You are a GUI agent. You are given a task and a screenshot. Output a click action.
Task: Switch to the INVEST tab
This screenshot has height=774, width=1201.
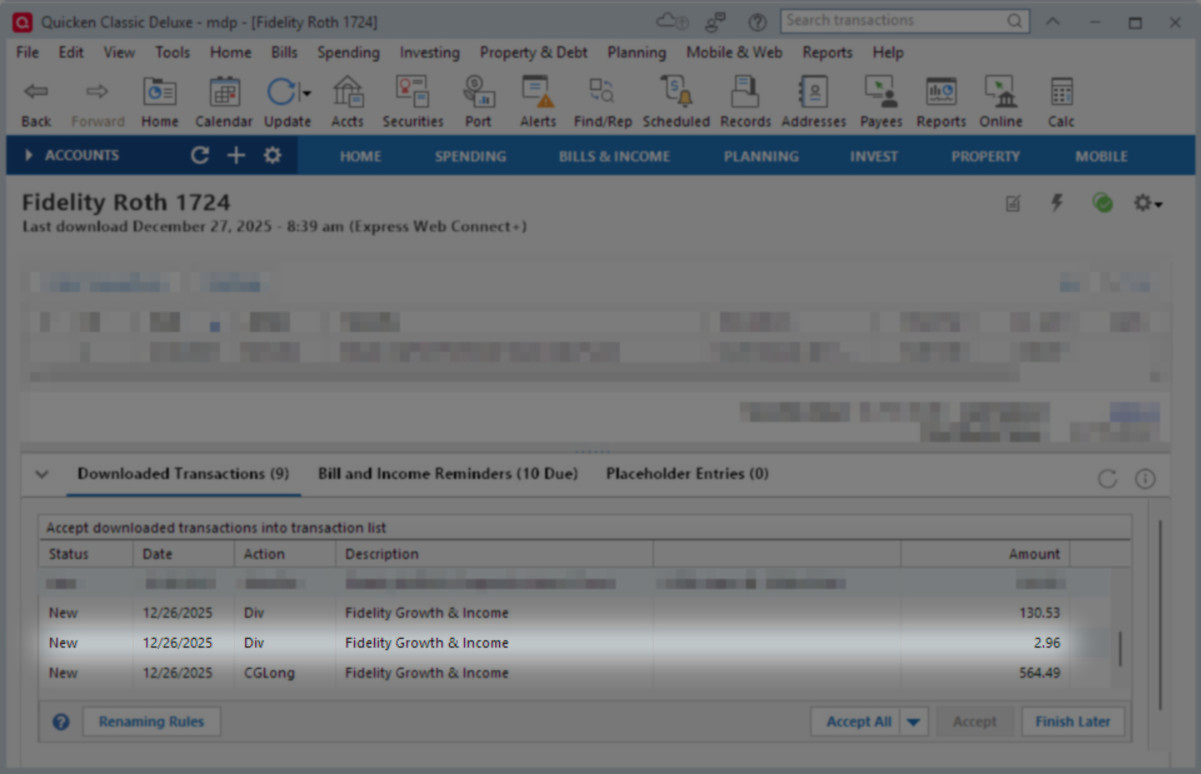[x=874, y=156]
